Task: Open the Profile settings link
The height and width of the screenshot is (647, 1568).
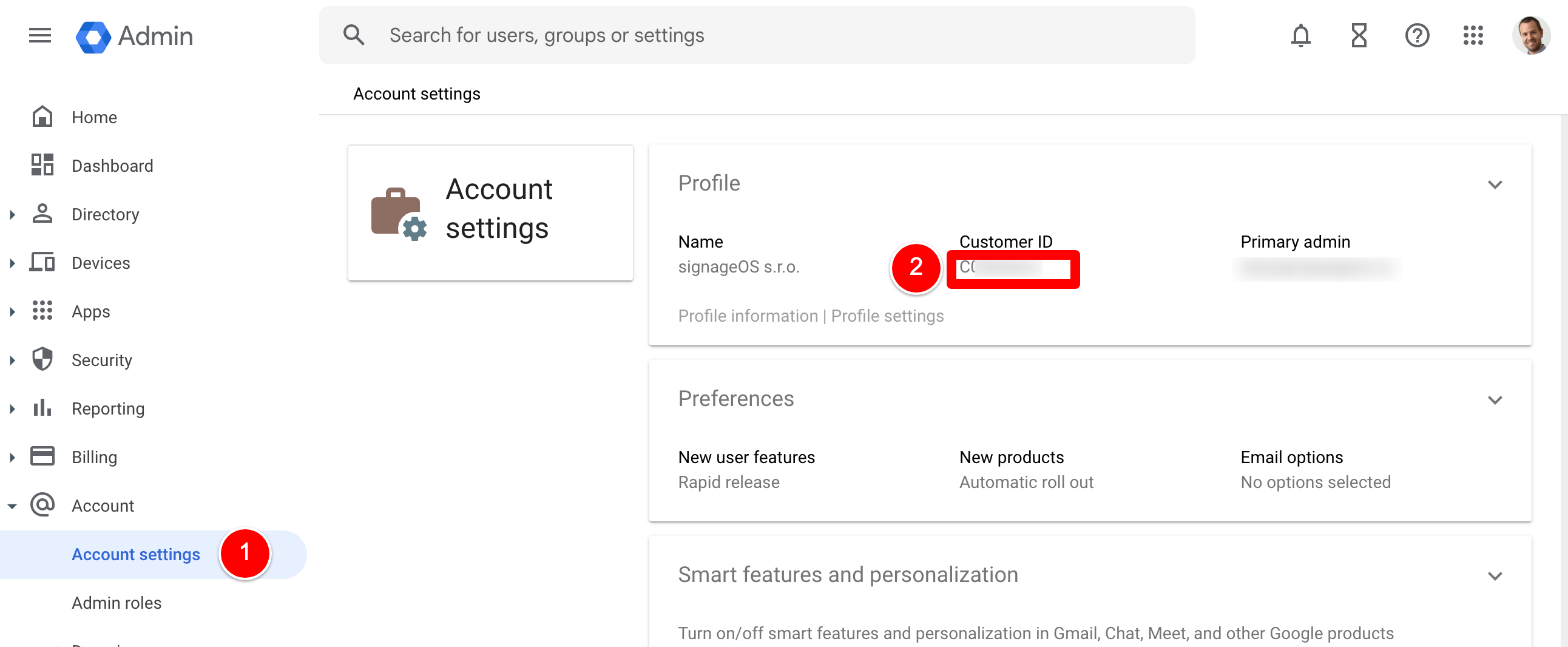Action: coord(887,316)
